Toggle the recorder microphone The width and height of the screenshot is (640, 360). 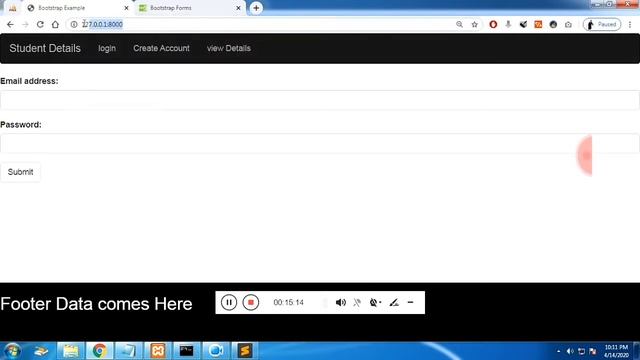pos(357,302)
